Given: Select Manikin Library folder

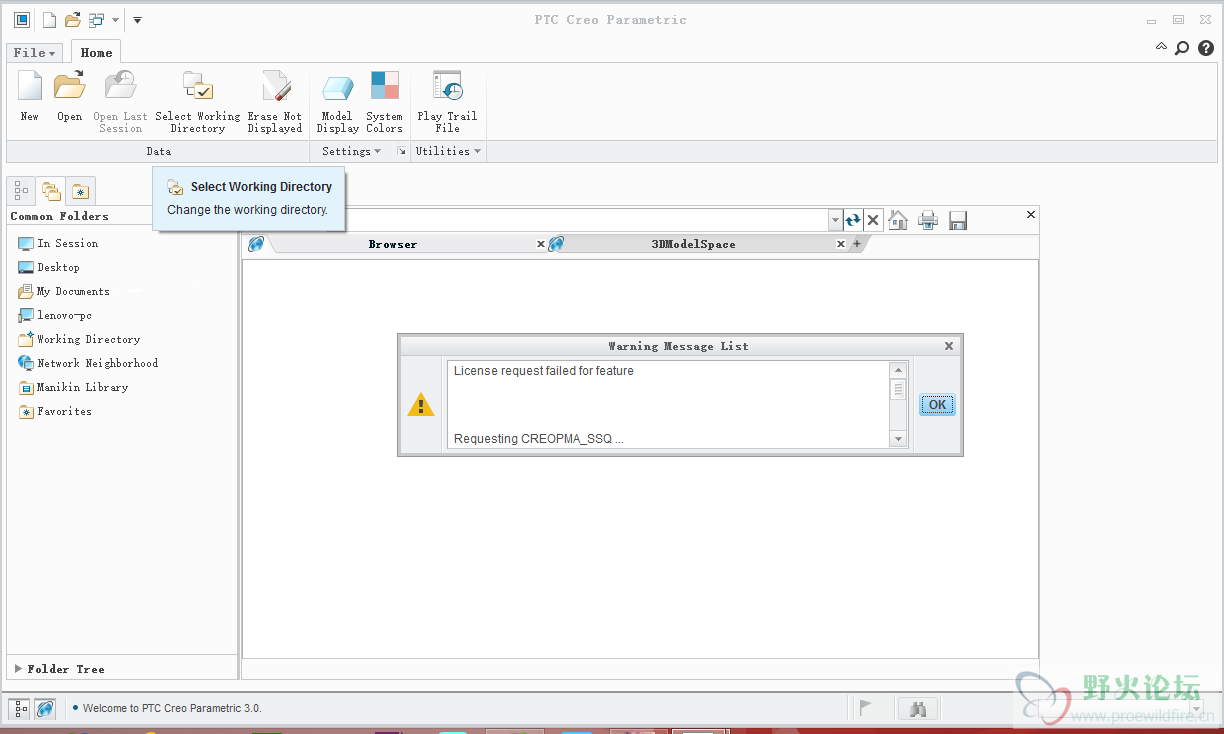Looking at the screenshot, I should pos(73,387).
